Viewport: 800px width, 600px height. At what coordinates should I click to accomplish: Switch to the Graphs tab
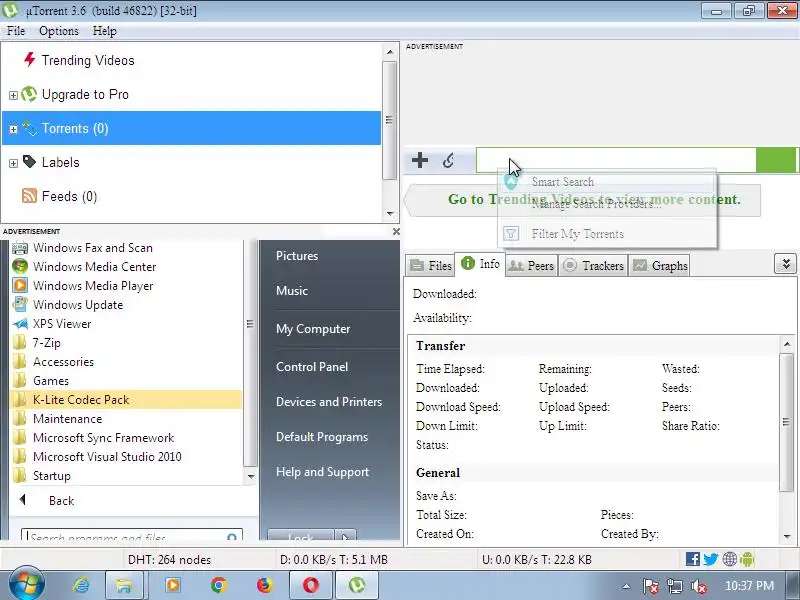point(659,265)
